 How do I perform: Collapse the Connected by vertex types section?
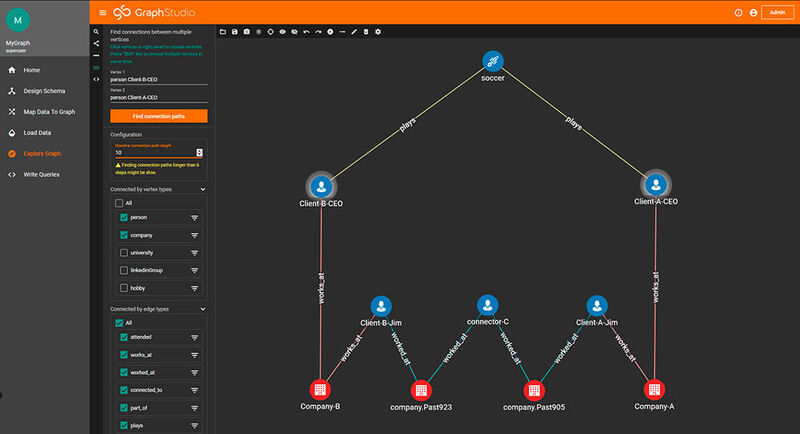click(203, 188)
